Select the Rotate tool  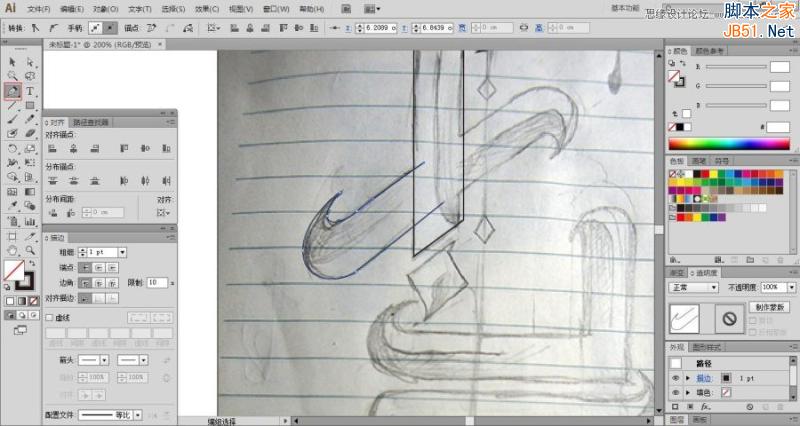point(12,149)
